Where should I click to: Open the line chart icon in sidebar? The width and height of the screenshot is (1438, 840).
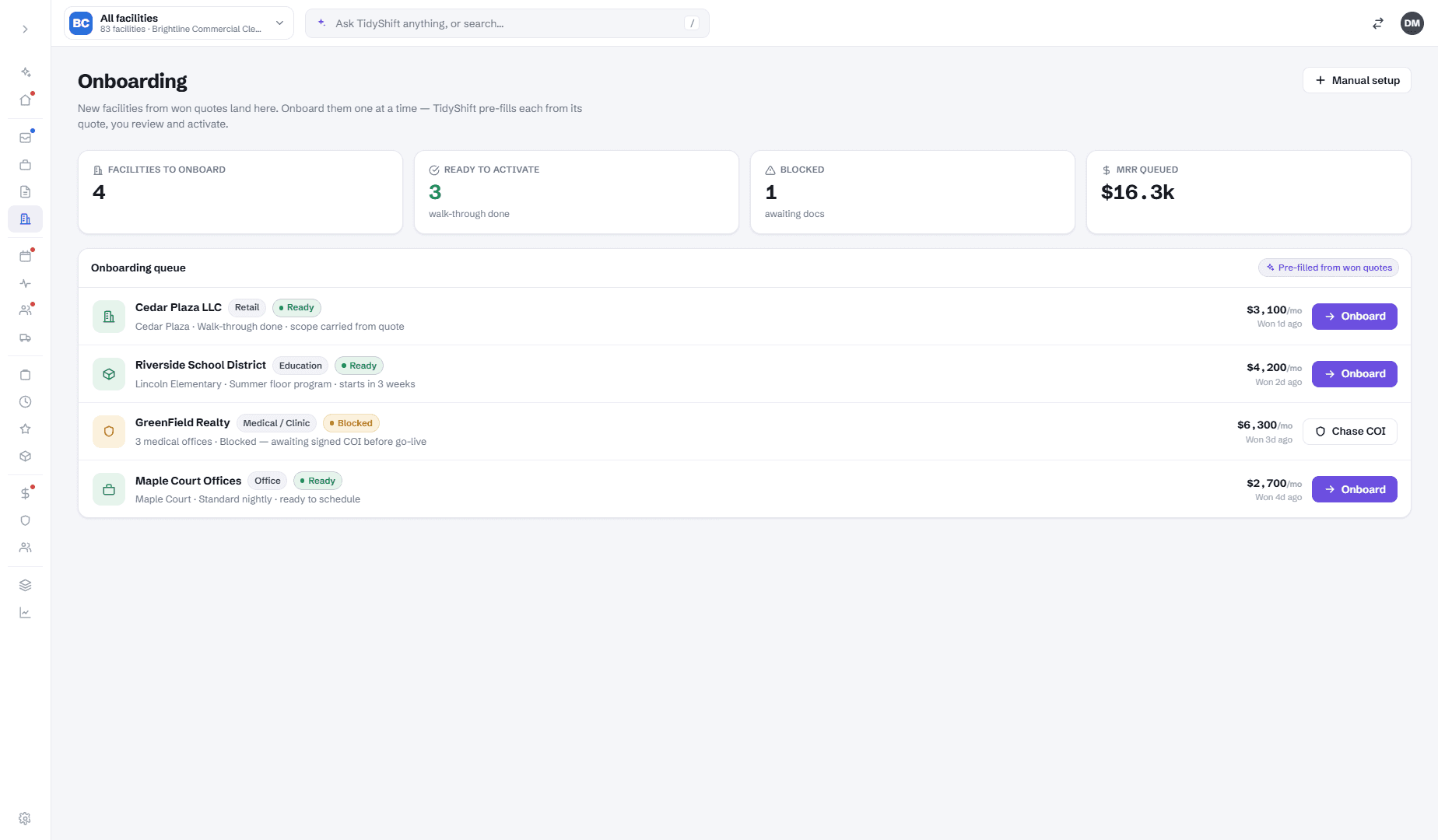25,613
